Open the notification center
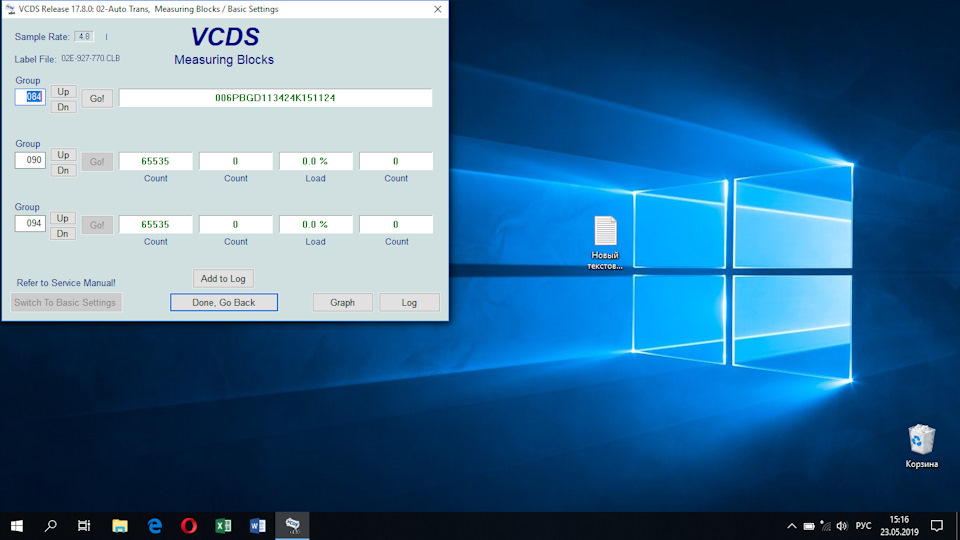 [937, 526]
